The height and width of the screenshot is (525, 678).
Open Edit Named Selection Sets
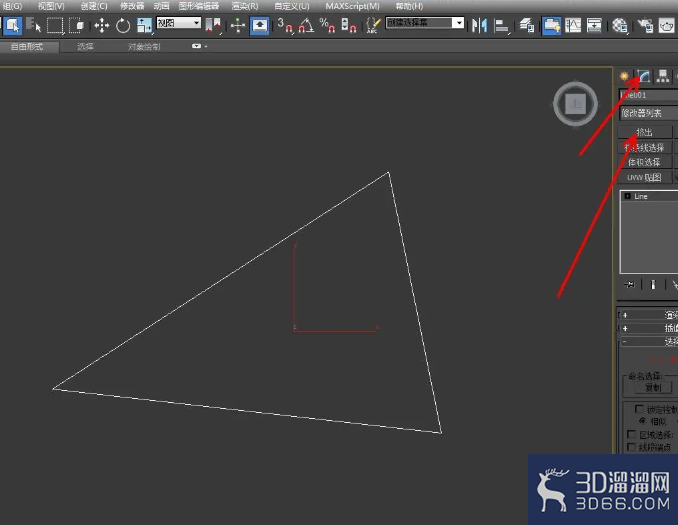point(373,25)
